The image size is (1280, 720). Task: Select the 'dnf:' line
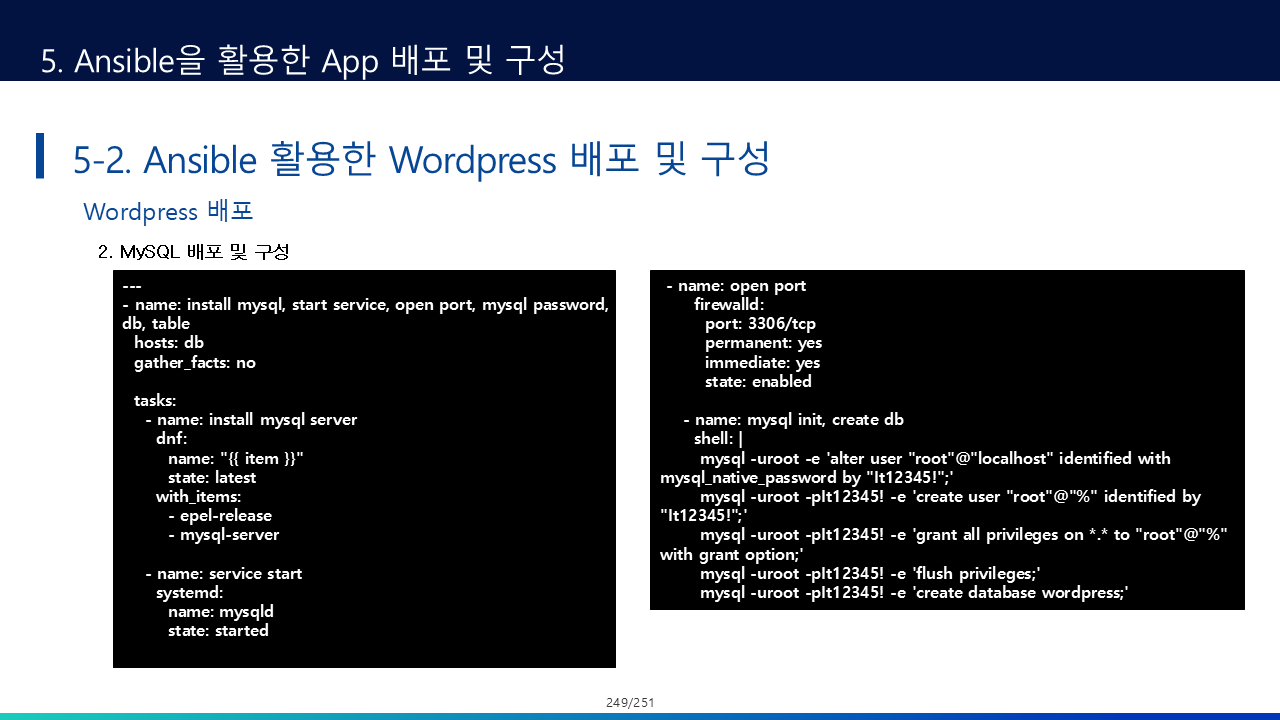coord(171,439)
